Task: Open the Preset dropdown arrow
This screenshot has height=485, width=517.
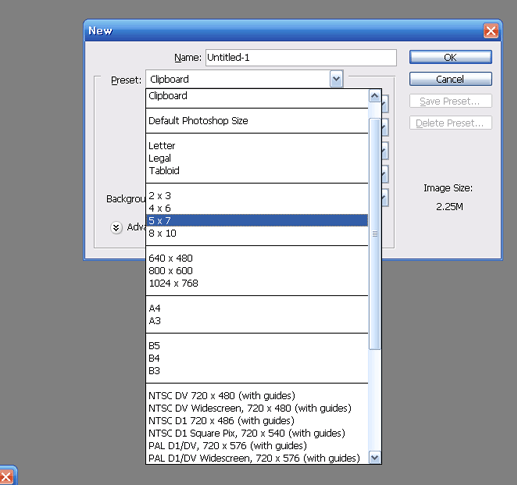Action: 336,79
